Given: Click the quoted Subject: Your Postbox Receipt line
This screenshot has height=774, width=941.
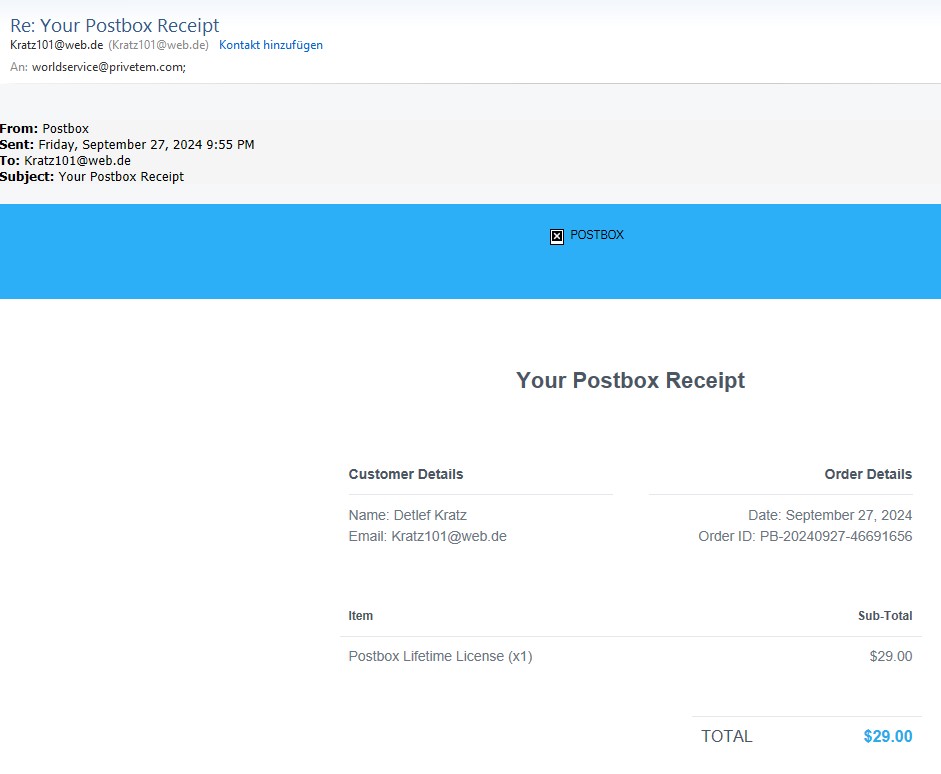Looking at the screenshot, I should (92, 176).
